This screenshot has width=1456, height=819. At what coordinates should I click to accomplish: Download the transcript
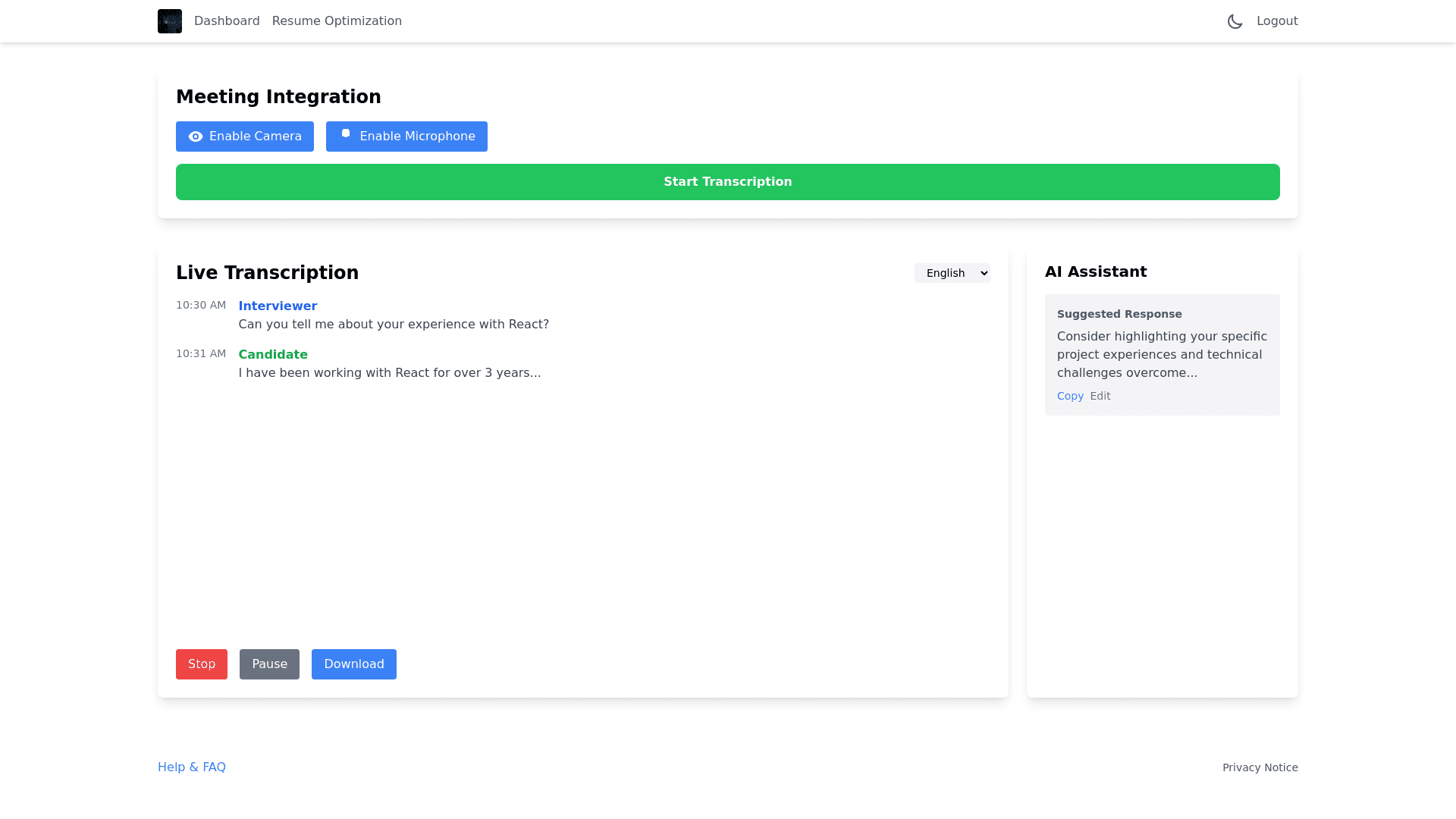354,664
